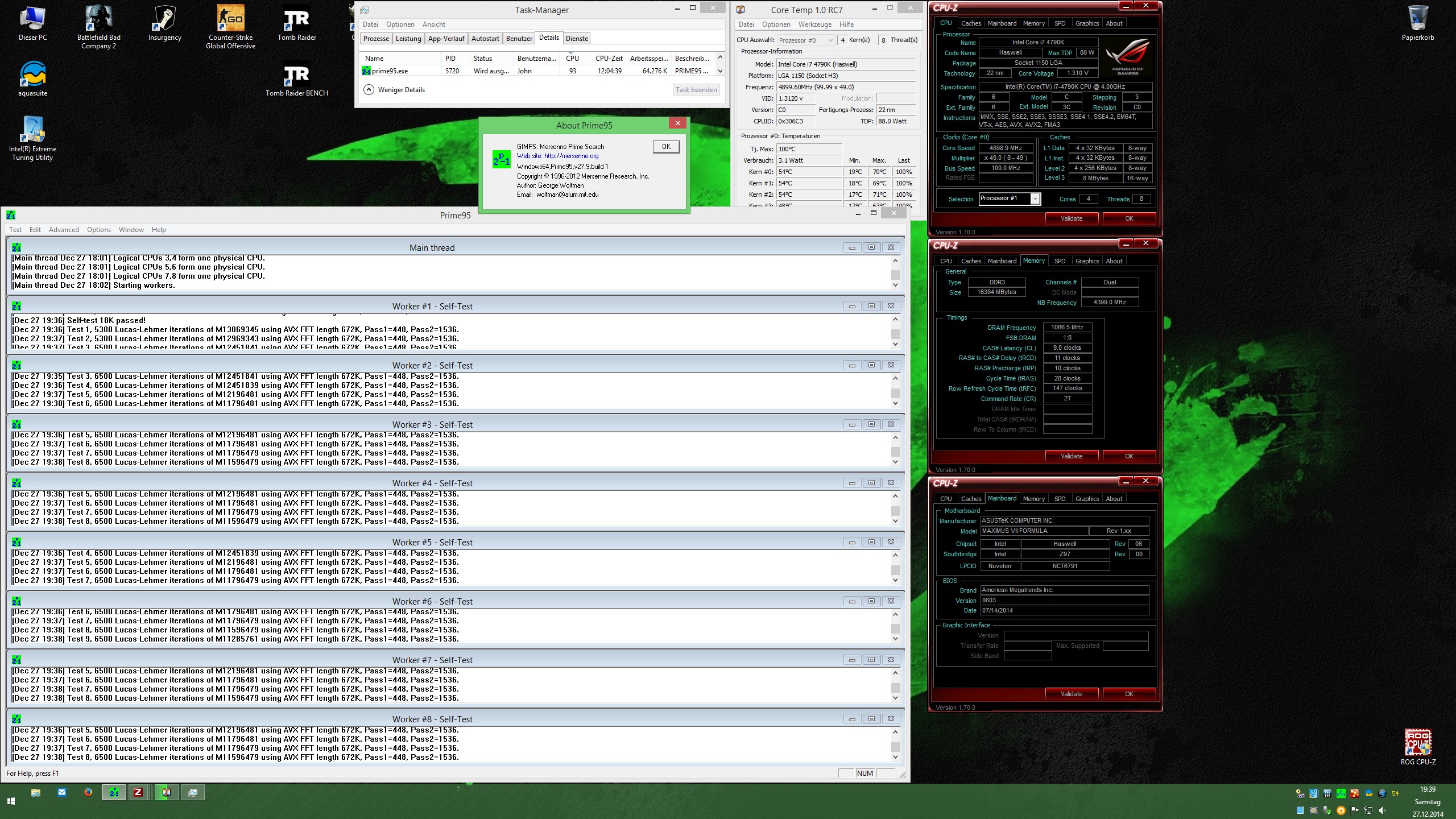Select Task-Manager taskbar button

(193, 792)
